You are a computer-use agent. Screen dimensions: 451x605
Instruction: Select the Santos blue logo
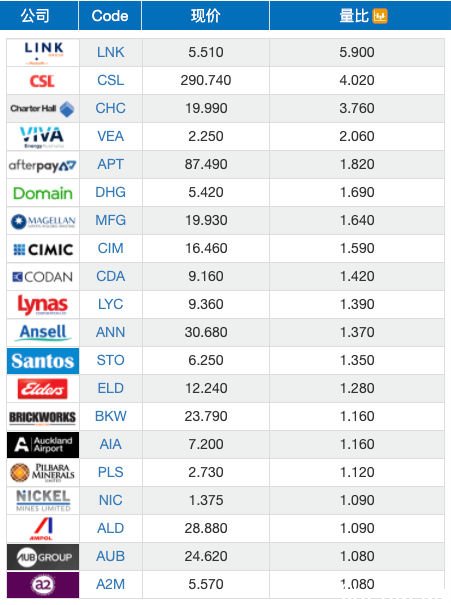tap(43, 361)
